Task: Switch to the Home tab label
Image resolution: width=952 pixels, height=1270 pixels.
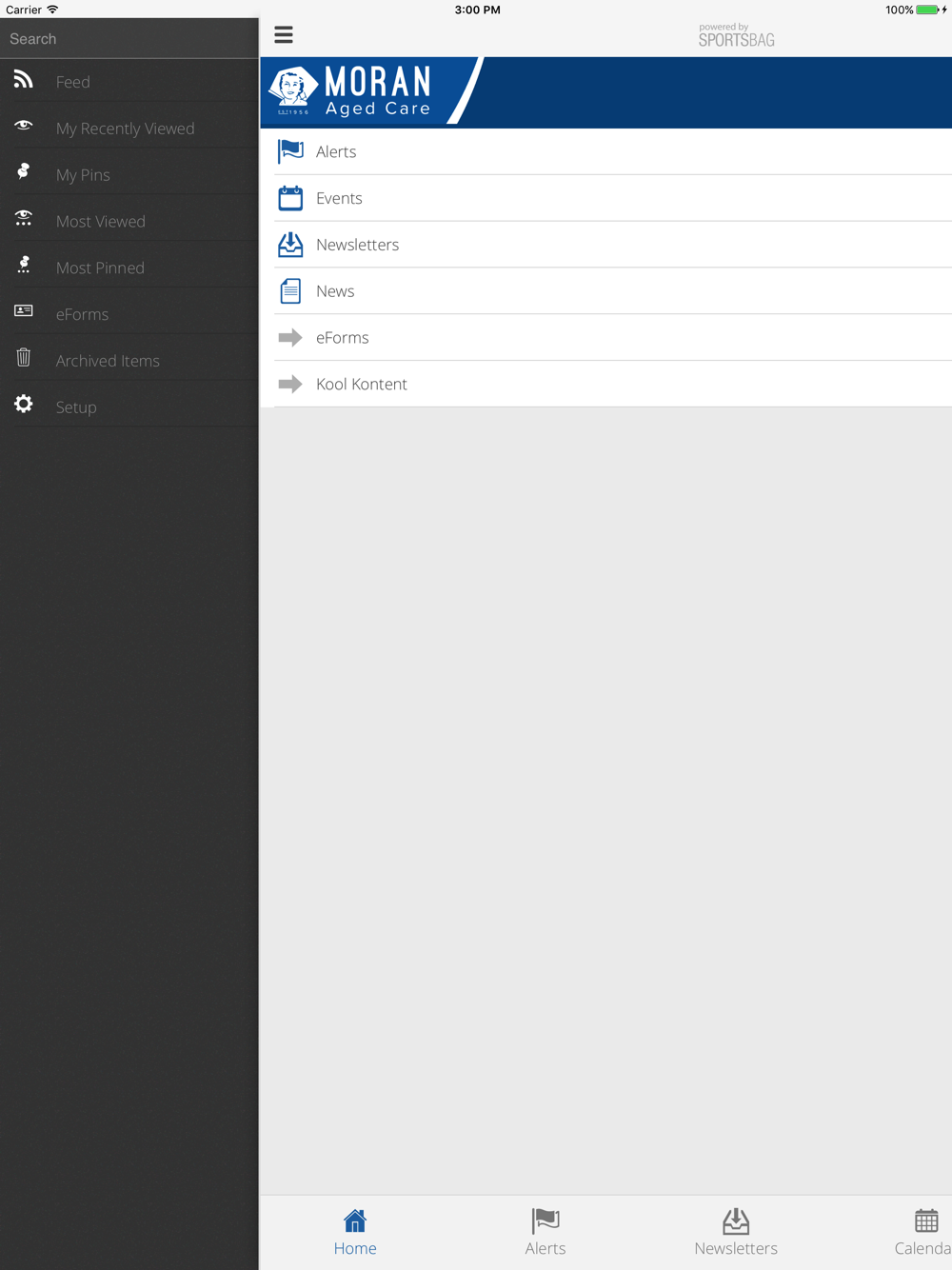Action: click(x=355, y=1248)
